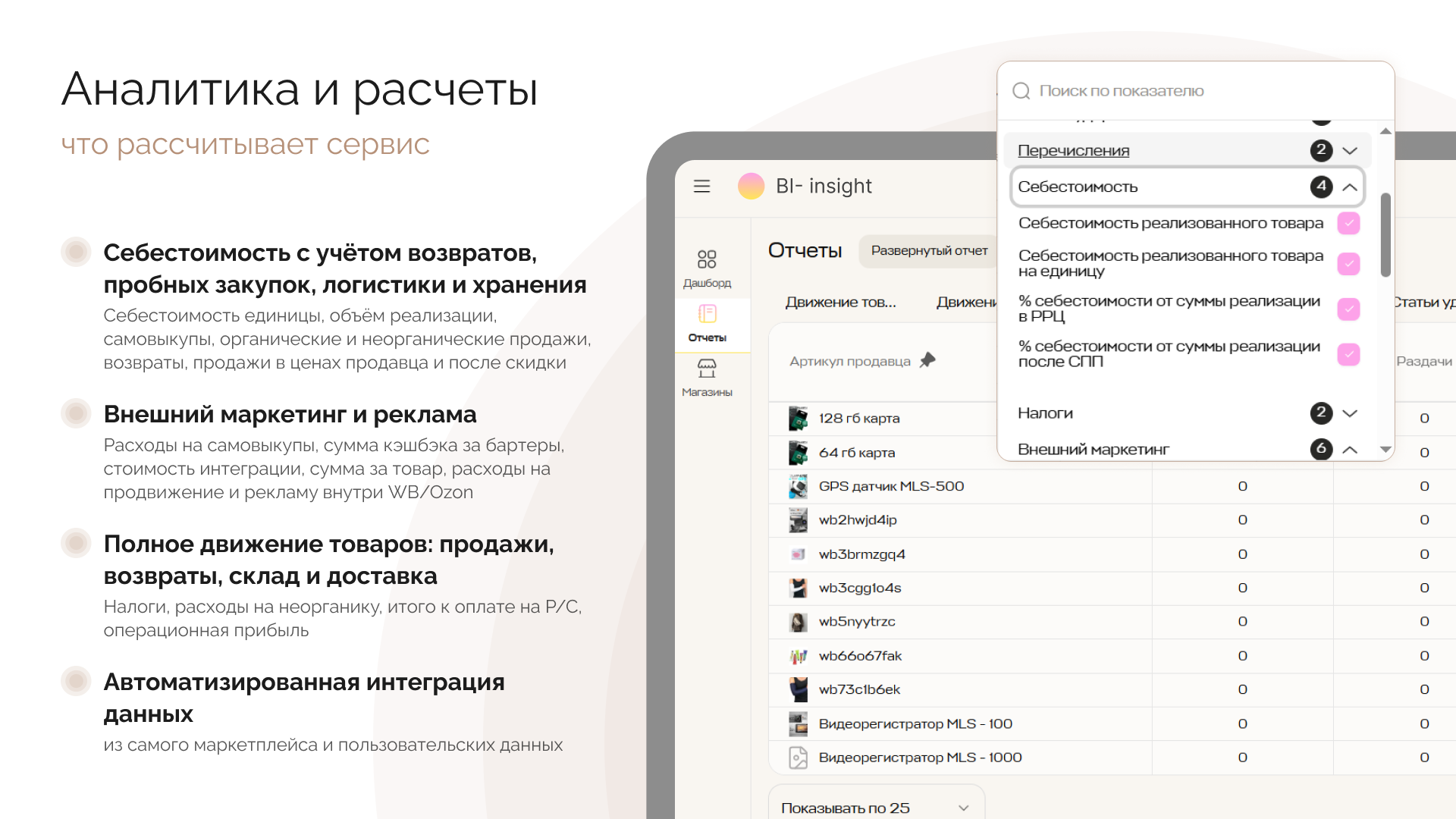
Task: Click the indicator list vertical scrollbar
Action: tap(1385, 235)
